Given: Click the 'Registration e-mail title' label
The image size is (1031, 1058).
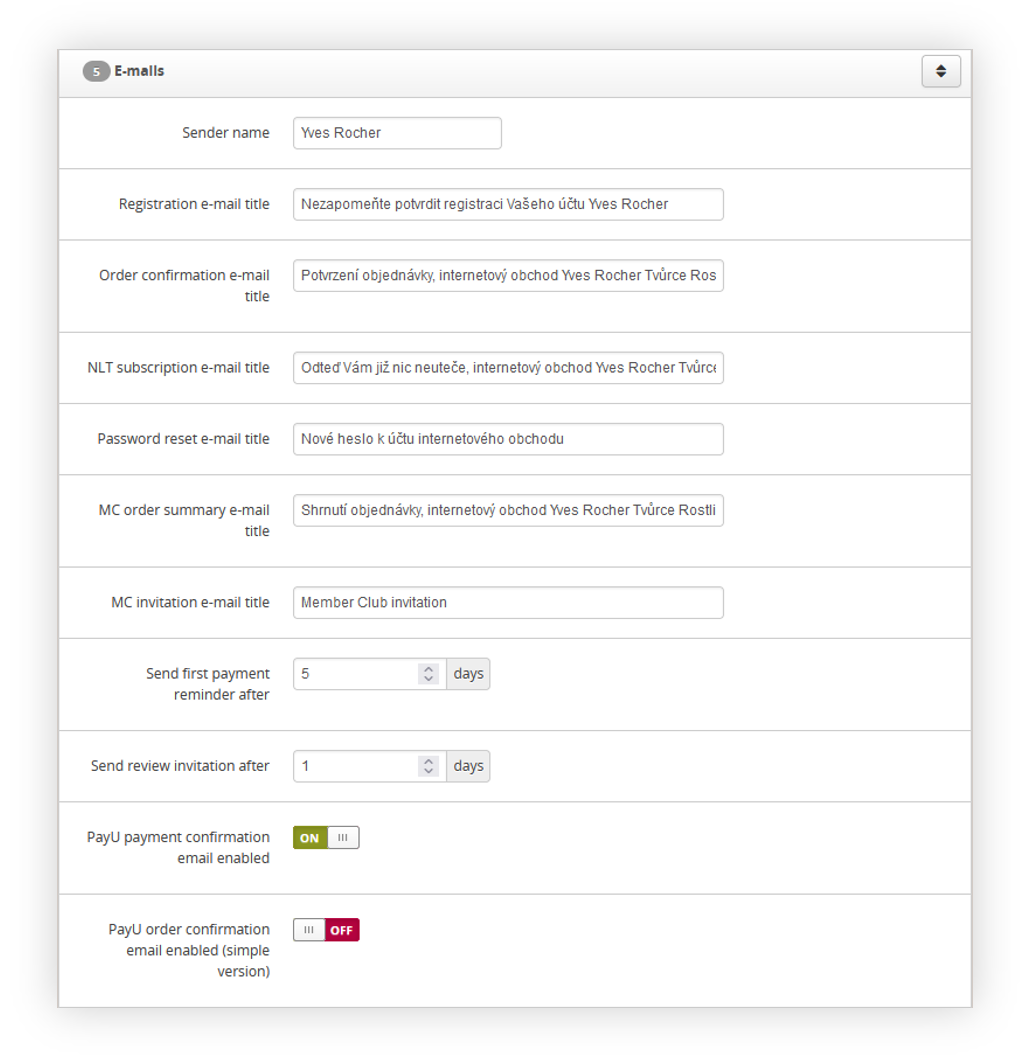Looking at the screenshot, I should pyautogui.click(x=194, y=204).
